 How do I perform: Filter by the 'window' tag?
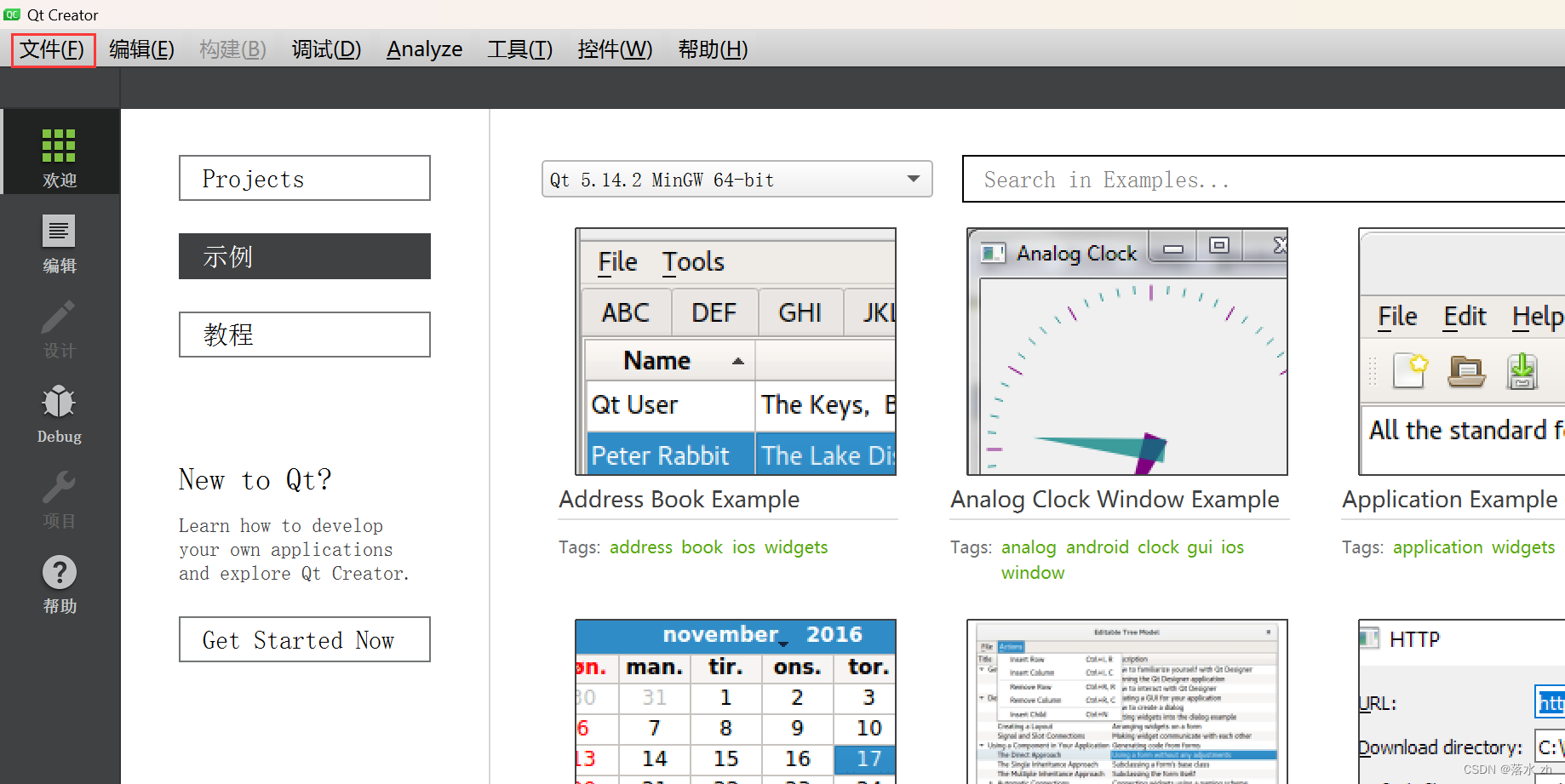(x=1033, y=572)
